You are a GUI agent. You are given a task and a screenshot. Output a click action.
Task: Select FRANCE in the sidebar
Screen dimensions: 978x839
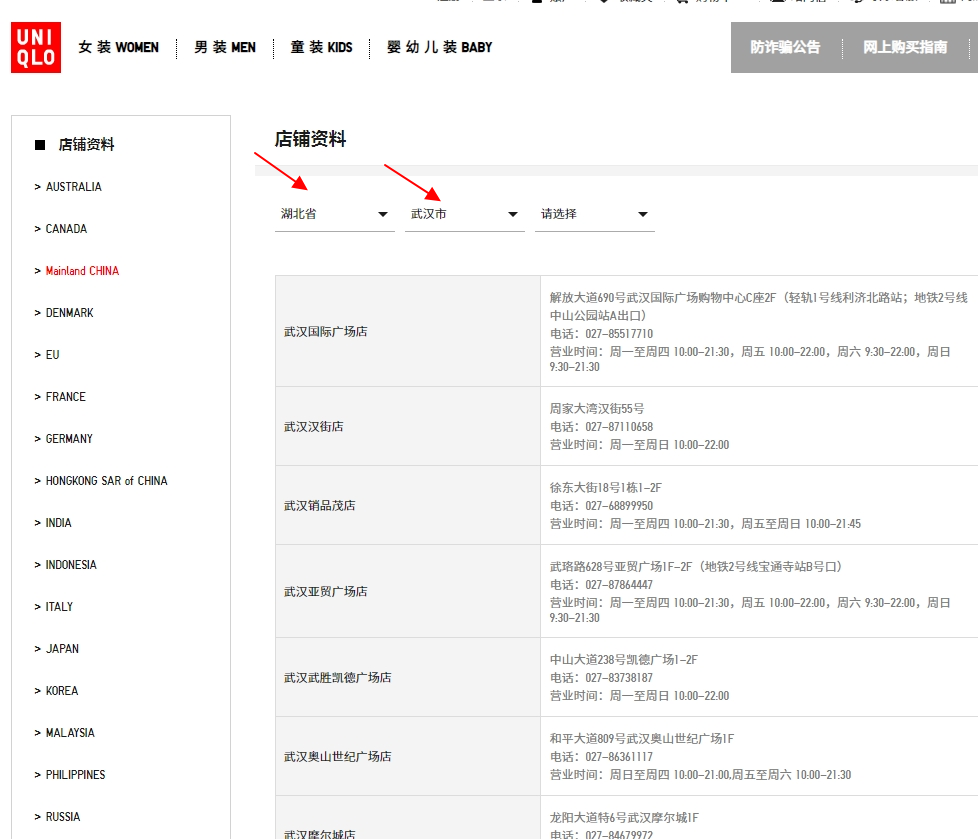[x=65, y=397]
